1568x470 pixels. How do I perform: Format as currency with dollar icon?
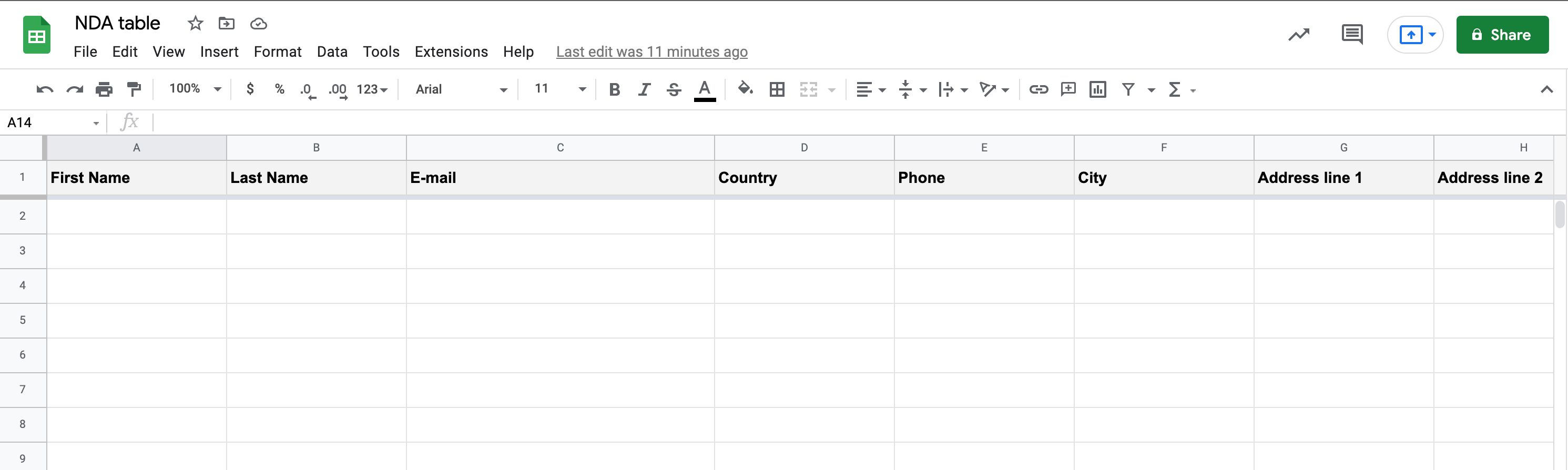[250, 89]
